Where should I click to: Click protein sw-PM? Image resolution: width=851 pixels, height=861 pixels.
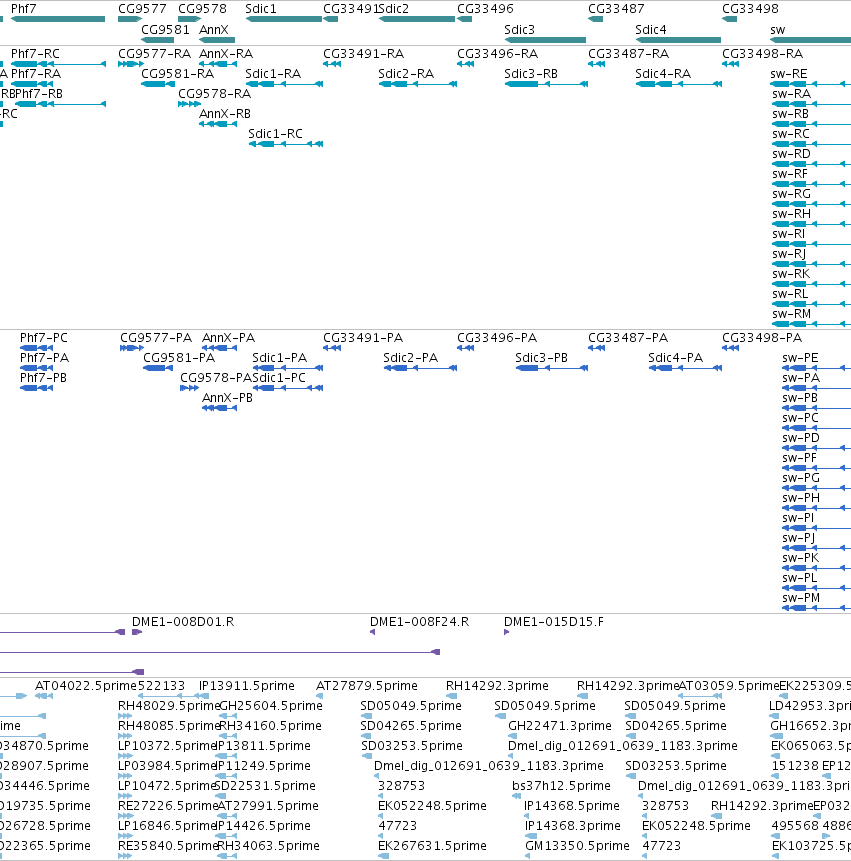(816, 608)
